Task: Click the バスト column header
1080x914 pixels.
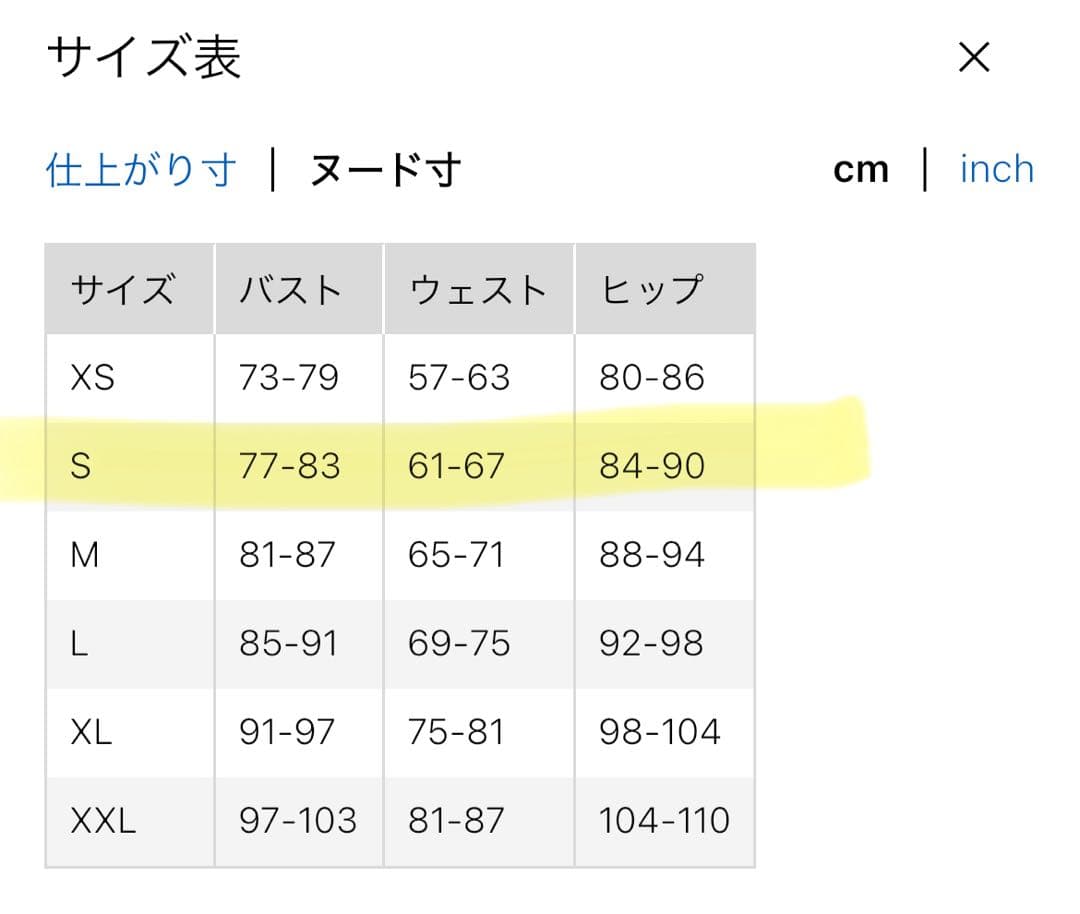Action: [291, 290]
